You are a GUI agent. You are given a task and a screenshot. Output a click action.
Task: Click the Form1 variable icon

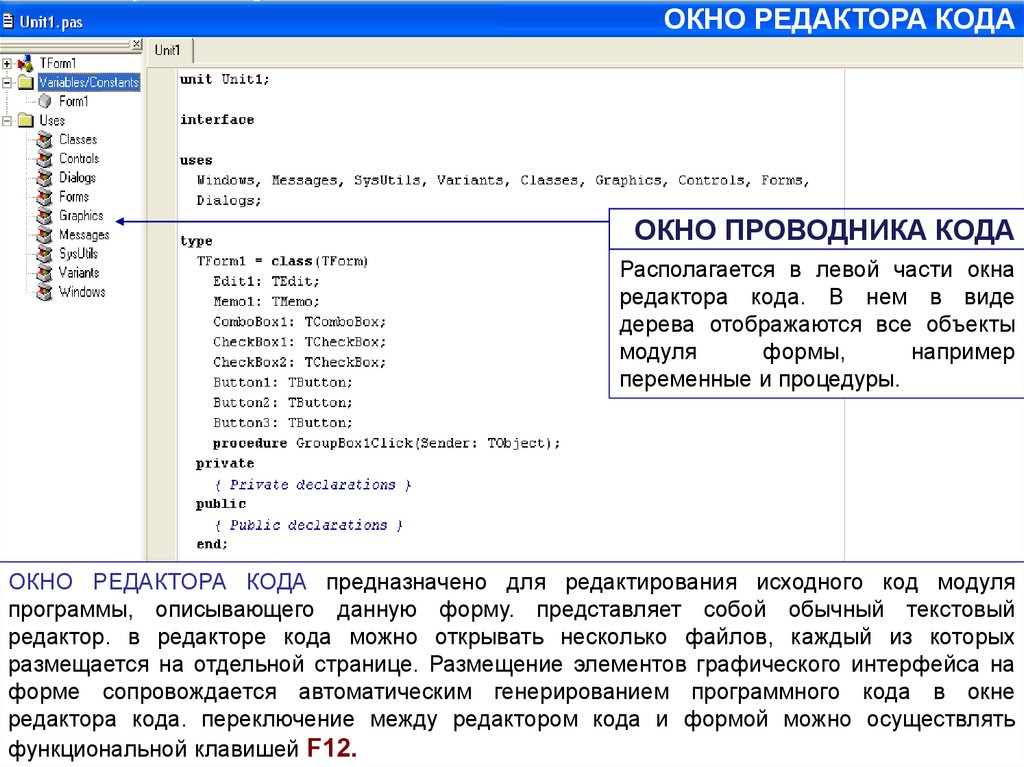click(x=44, y=101)
